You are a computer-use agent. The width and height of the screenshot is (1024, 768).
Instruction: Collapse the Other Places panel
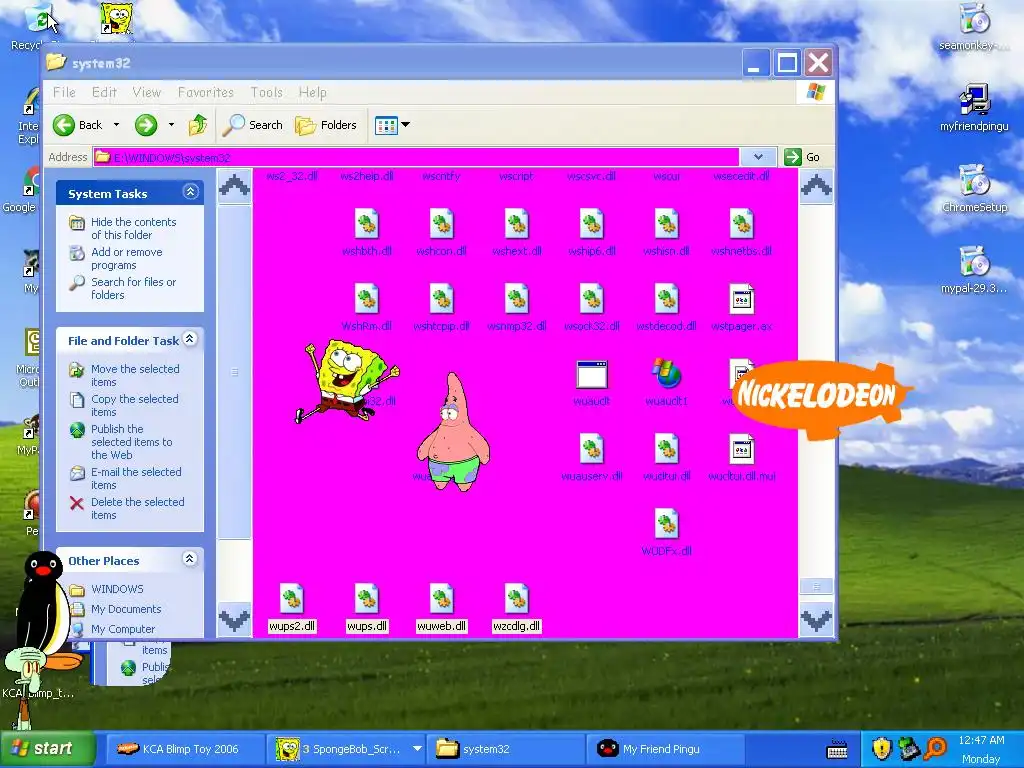189,558
